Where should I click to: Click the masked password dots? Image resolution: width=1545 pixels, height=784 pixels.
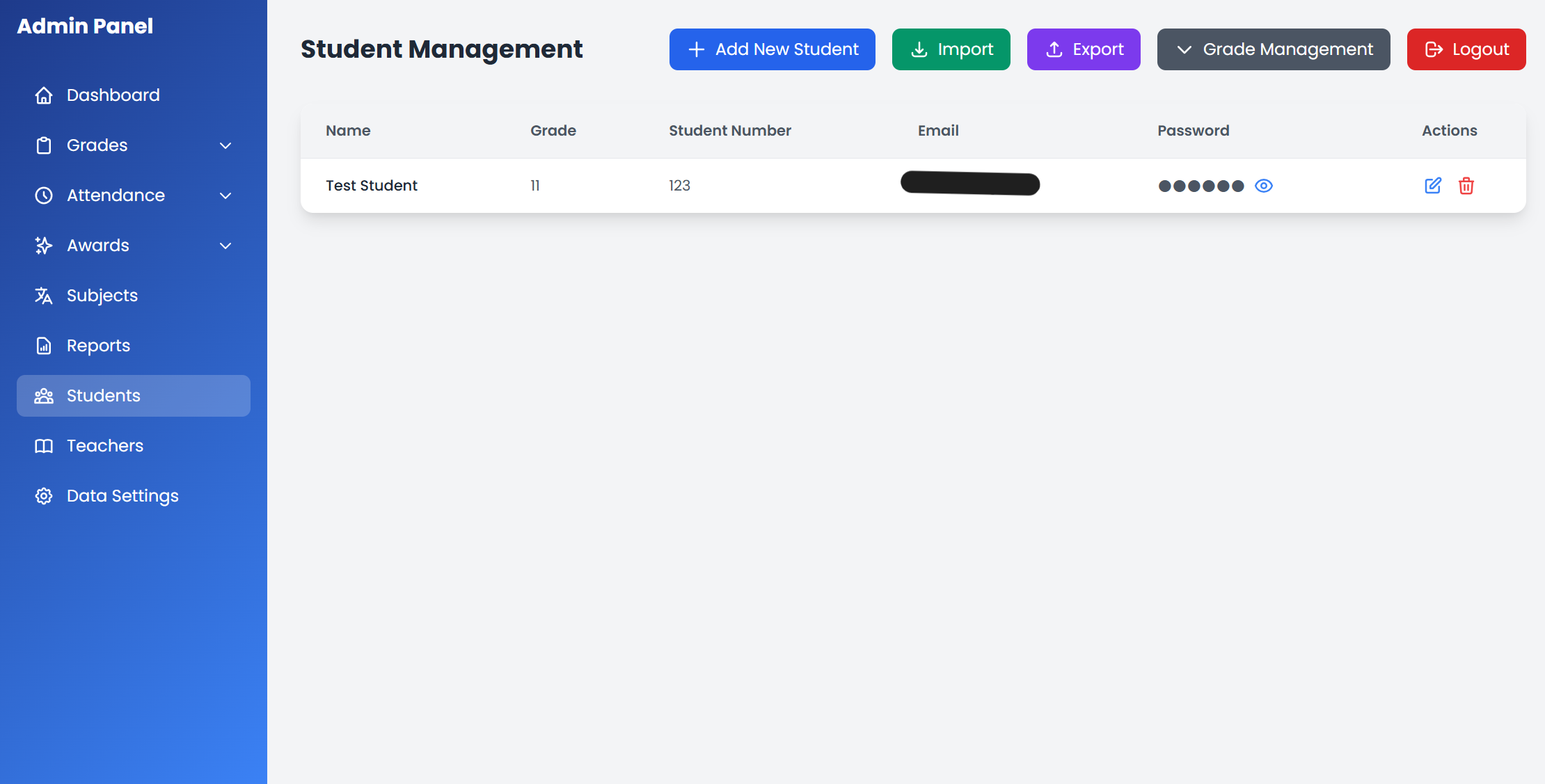tap(1201, 186)
